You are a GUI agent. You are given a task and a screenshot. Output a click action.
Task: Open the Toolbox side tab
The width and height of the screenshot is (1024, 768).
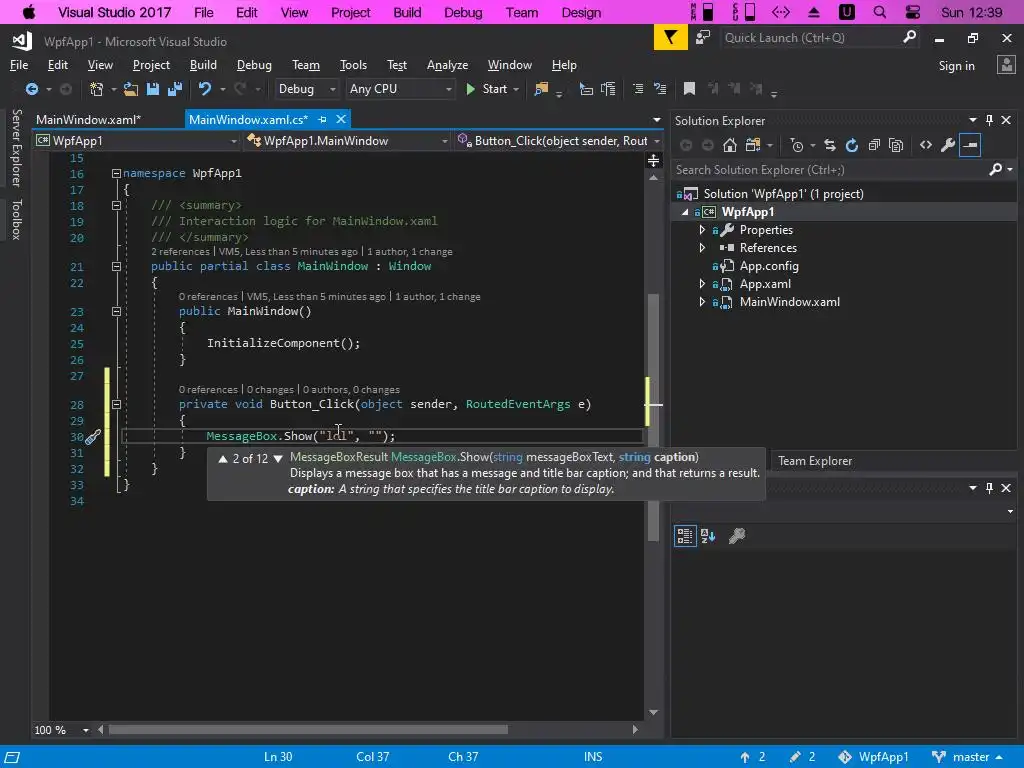[16, 219]
